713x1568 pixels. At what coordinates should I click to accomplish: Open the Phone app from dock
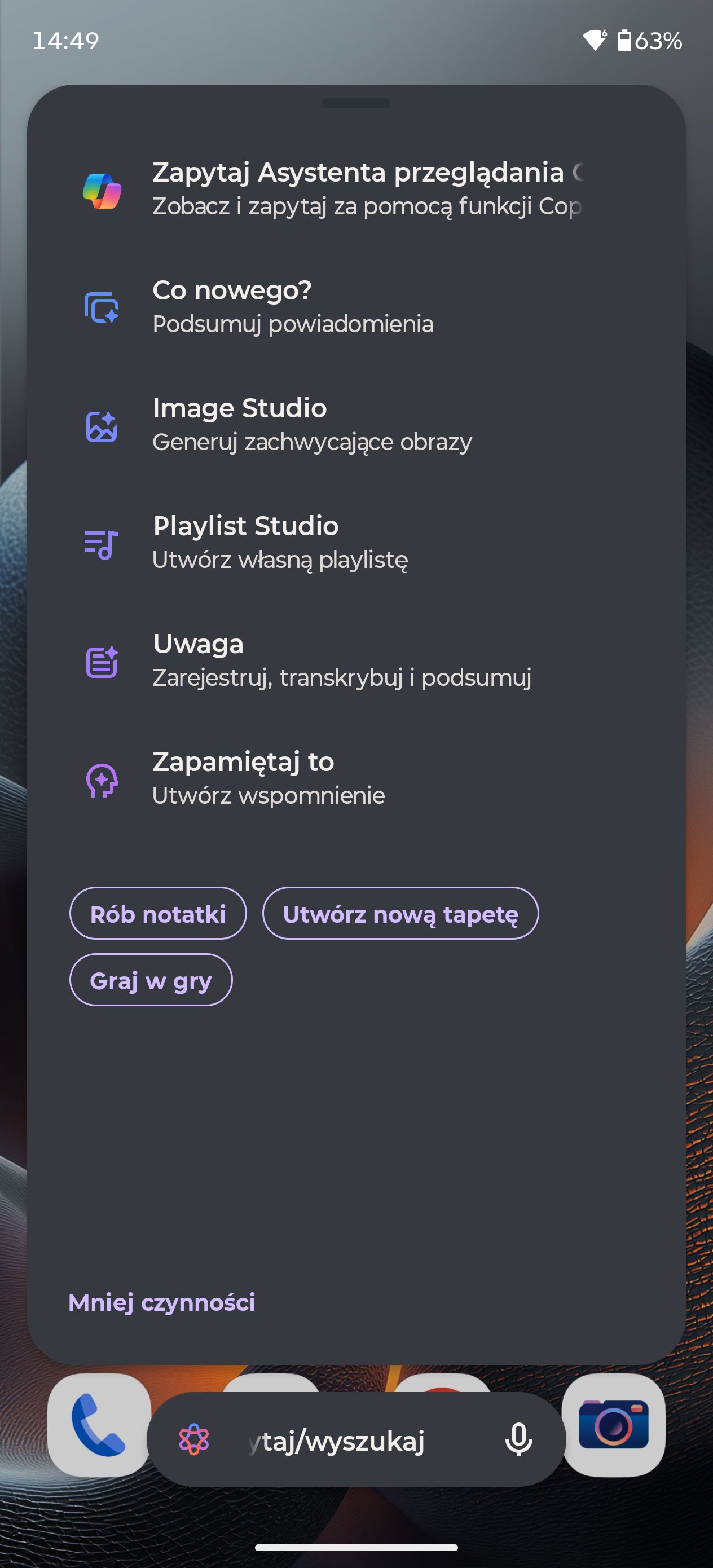click(99, 1424)
